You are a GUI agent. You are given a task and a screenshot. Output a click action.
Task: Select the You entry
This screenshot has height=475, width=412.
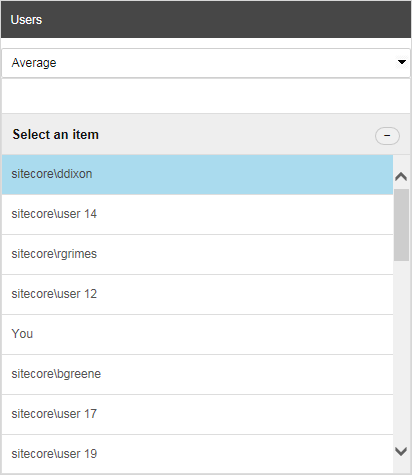[x=197, y=334]
